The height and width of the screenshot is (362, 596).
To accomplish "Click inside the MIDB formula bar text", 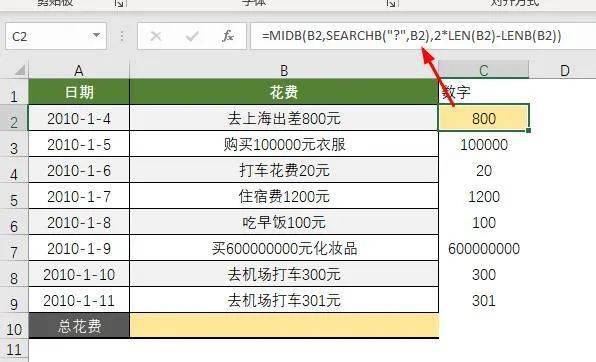I will pyautogui.click(x=411, y=36).
